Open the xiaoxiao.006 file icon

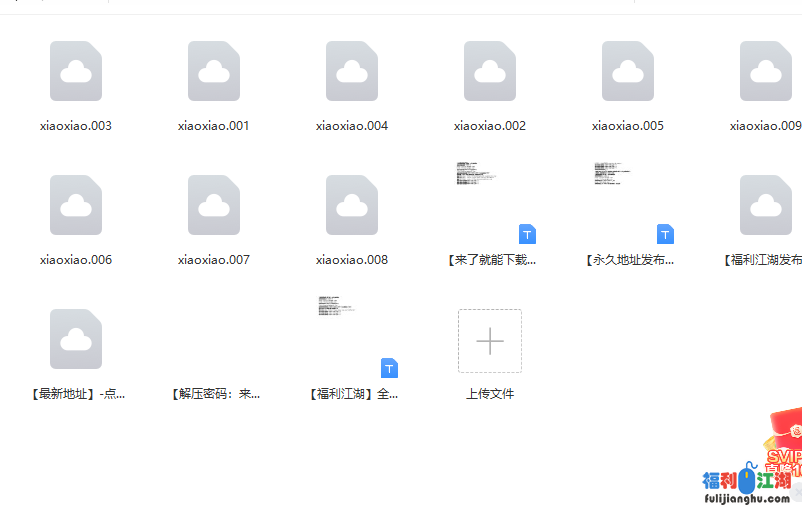[x=76, y=205]
